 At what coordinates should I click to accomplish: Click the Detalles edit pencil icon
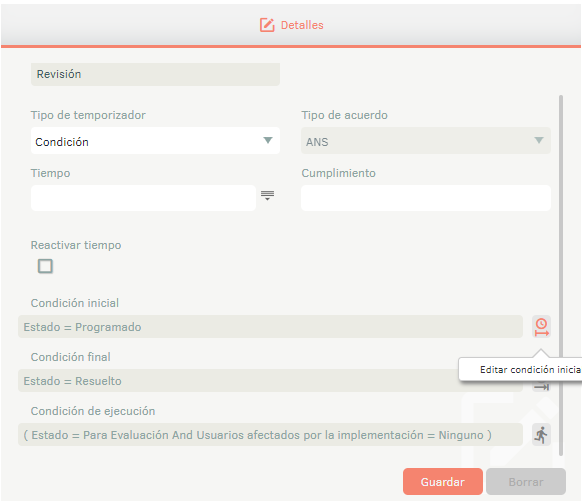(267, 25)
